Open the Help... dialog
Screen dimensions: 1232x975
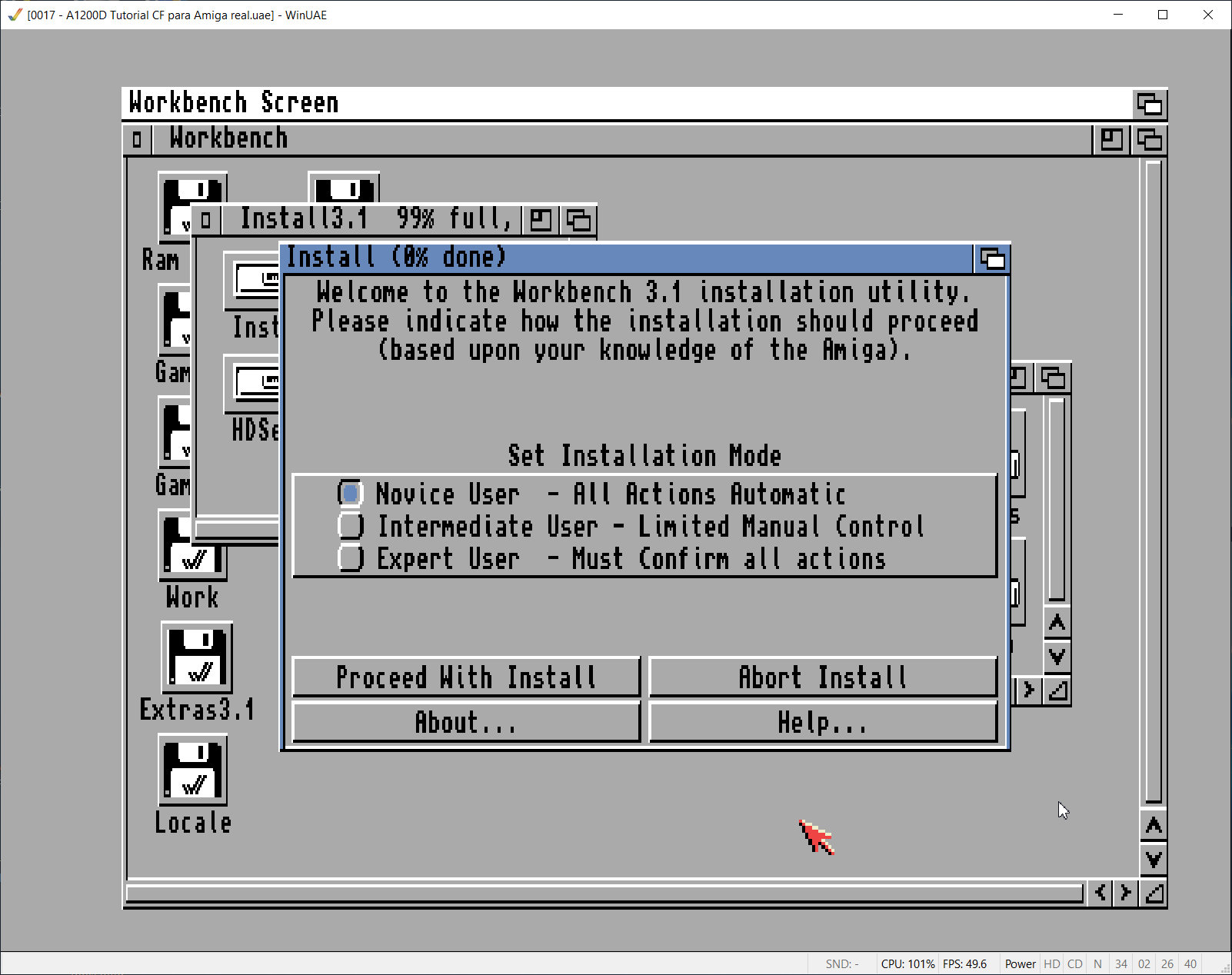point(823,723)
